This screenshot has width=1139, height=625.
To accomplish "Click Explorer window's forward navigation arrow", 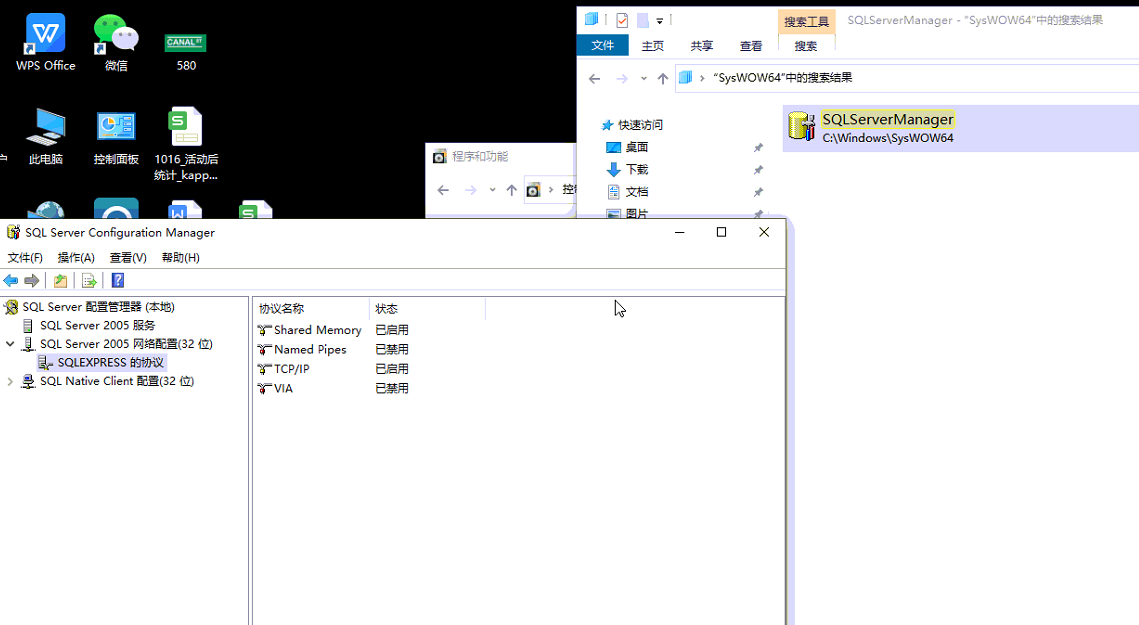I will coord(622,78).
